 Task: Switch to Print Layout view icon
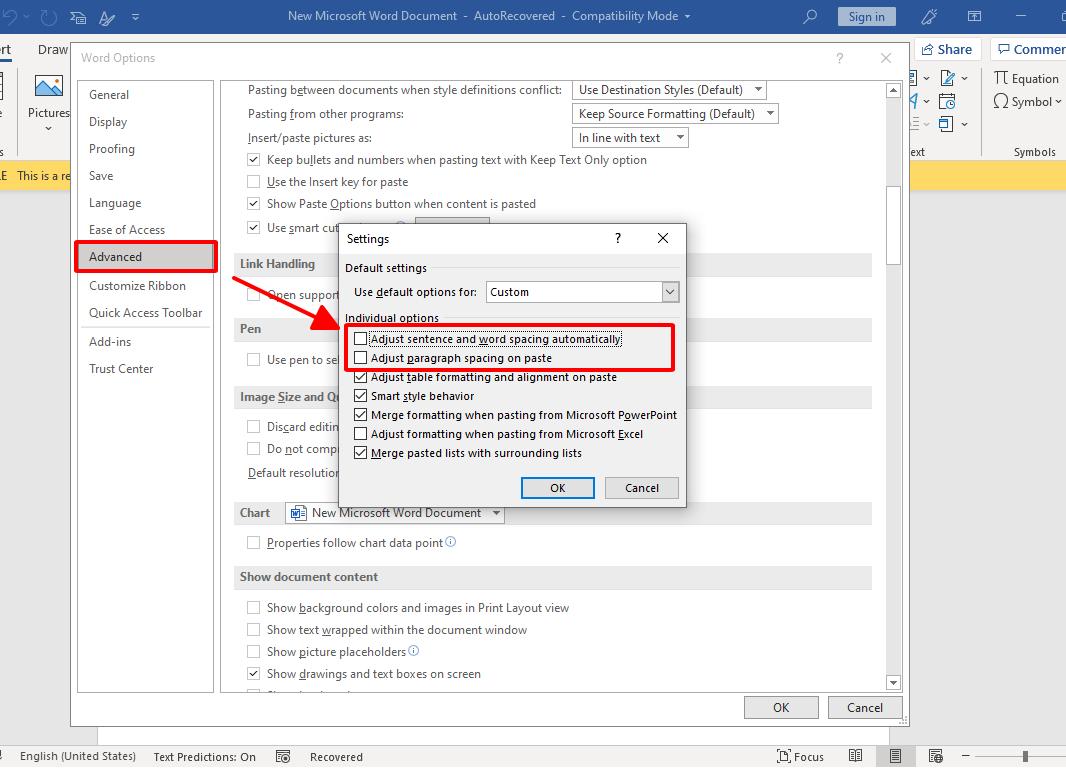pyautogui.click(x=895, y=756)
